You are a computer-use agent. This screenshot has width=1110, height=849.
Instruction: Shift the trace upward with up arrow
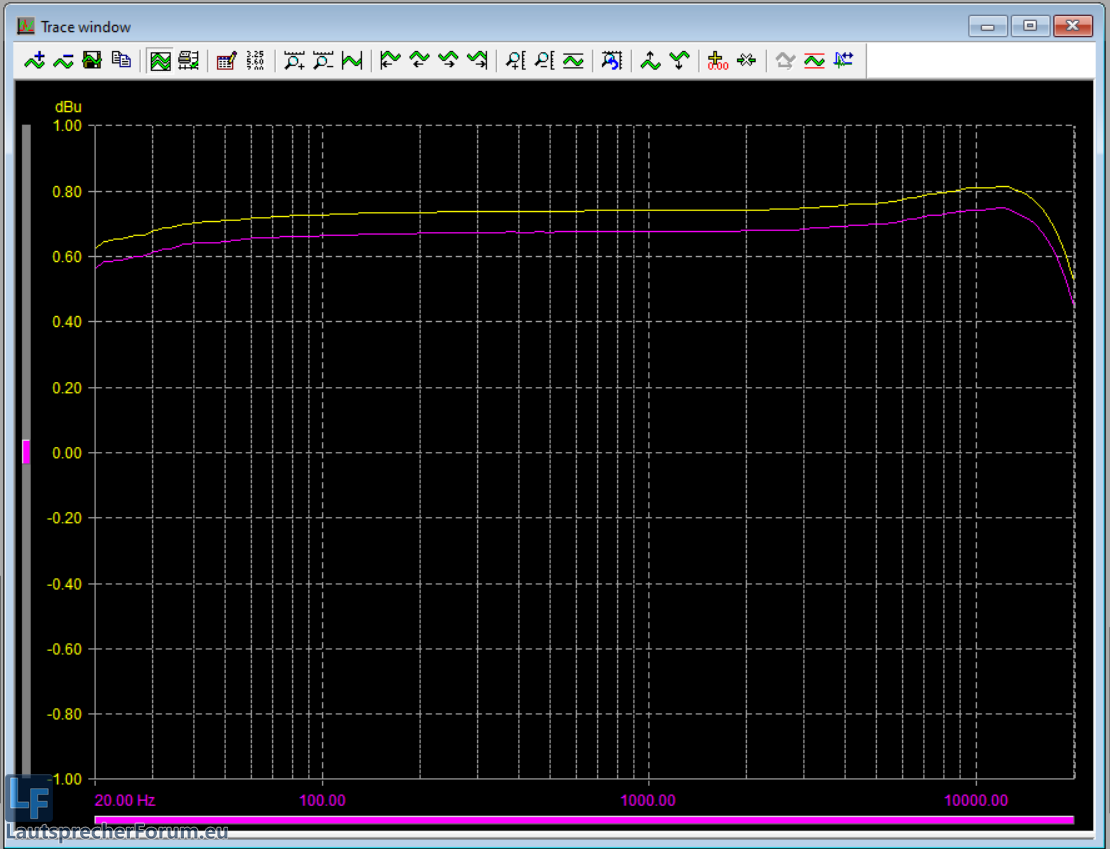click(651, 61)
